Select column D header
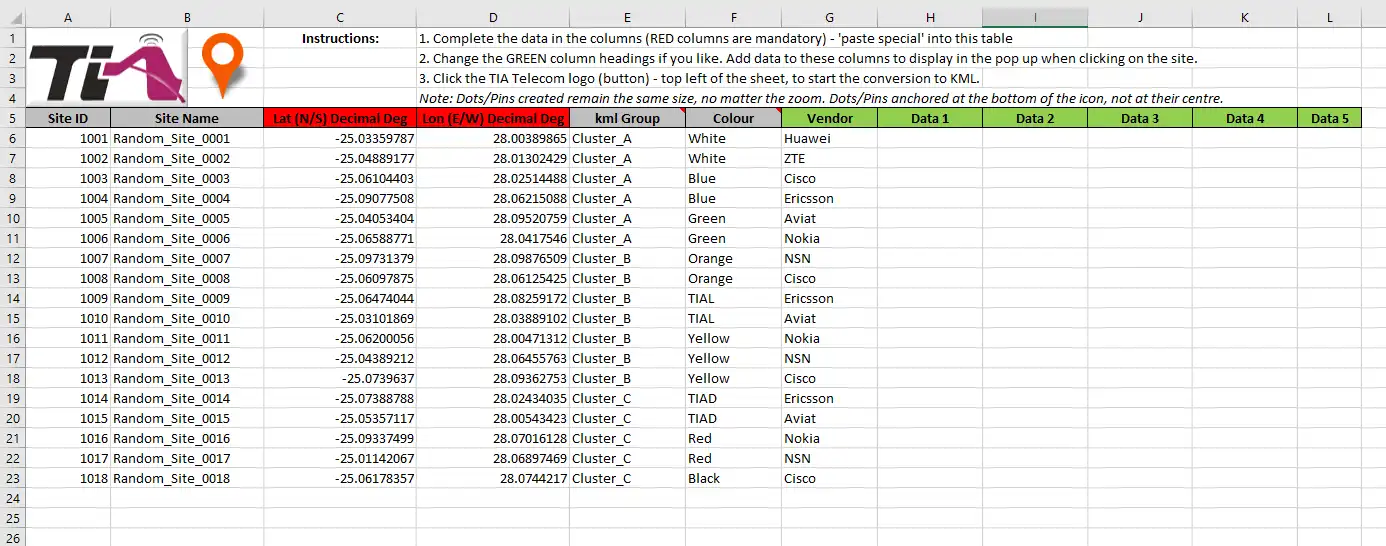This screenshot has width=1386, height=546. pyautogui.click(x=493, y=18)
